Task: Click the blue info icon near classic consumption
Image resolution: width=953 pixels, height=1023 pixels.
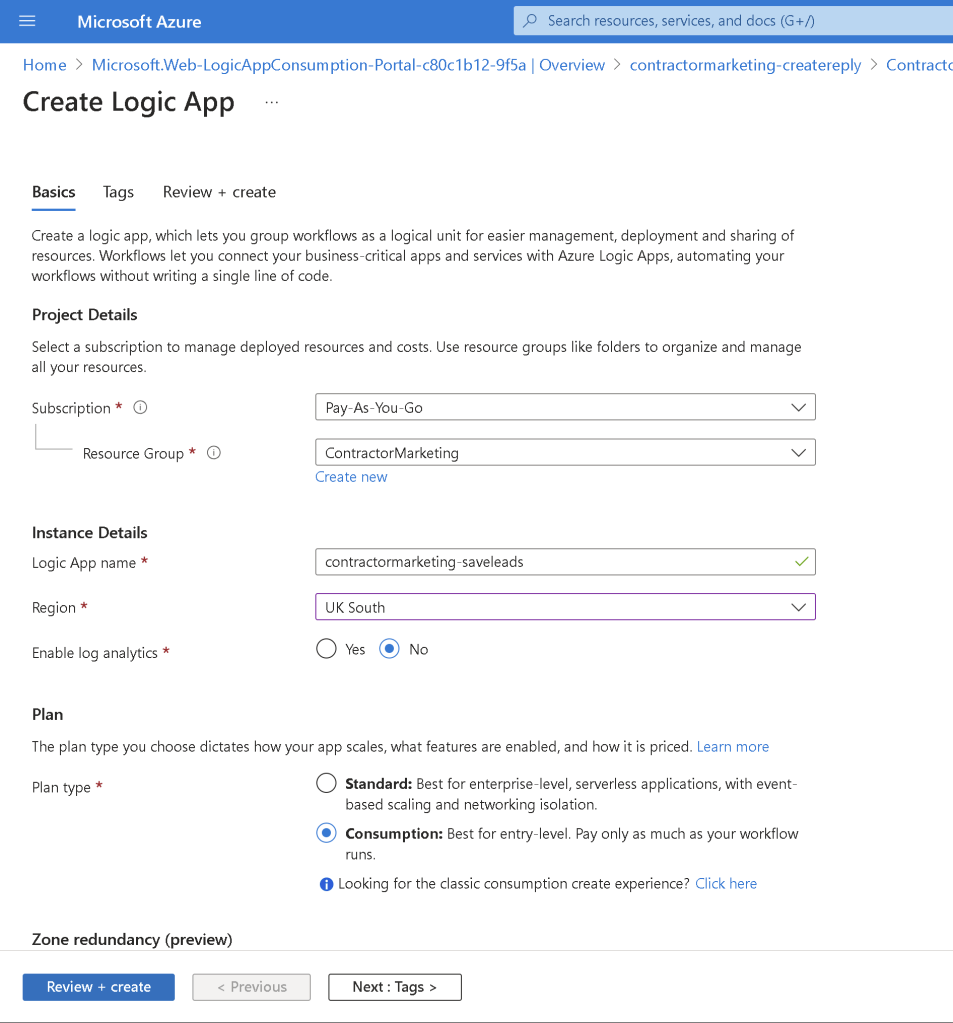Action: point(326,884)
